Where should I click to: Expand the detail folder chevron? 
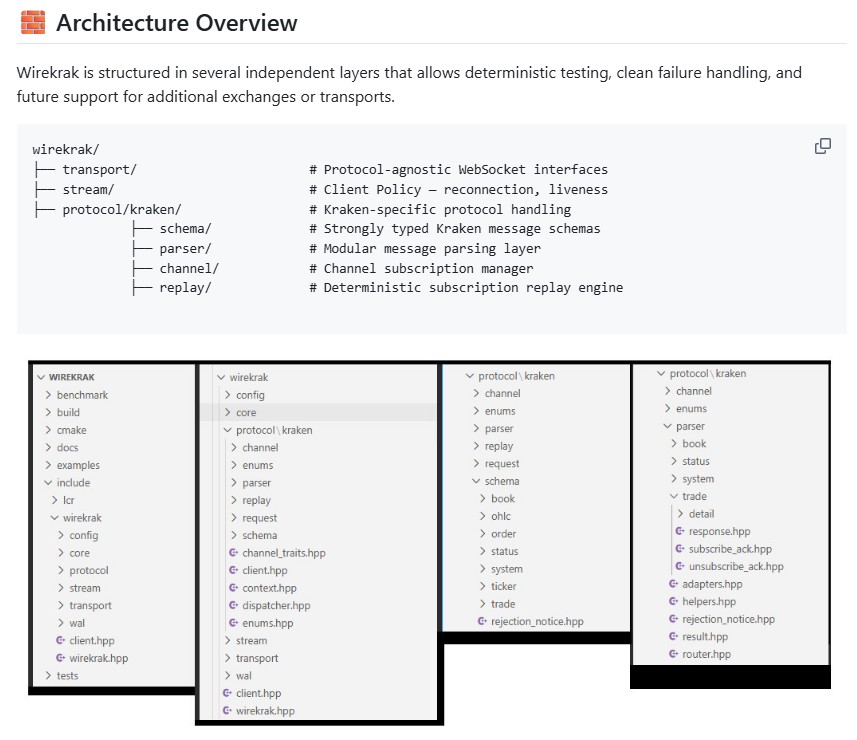click(680, 513)
